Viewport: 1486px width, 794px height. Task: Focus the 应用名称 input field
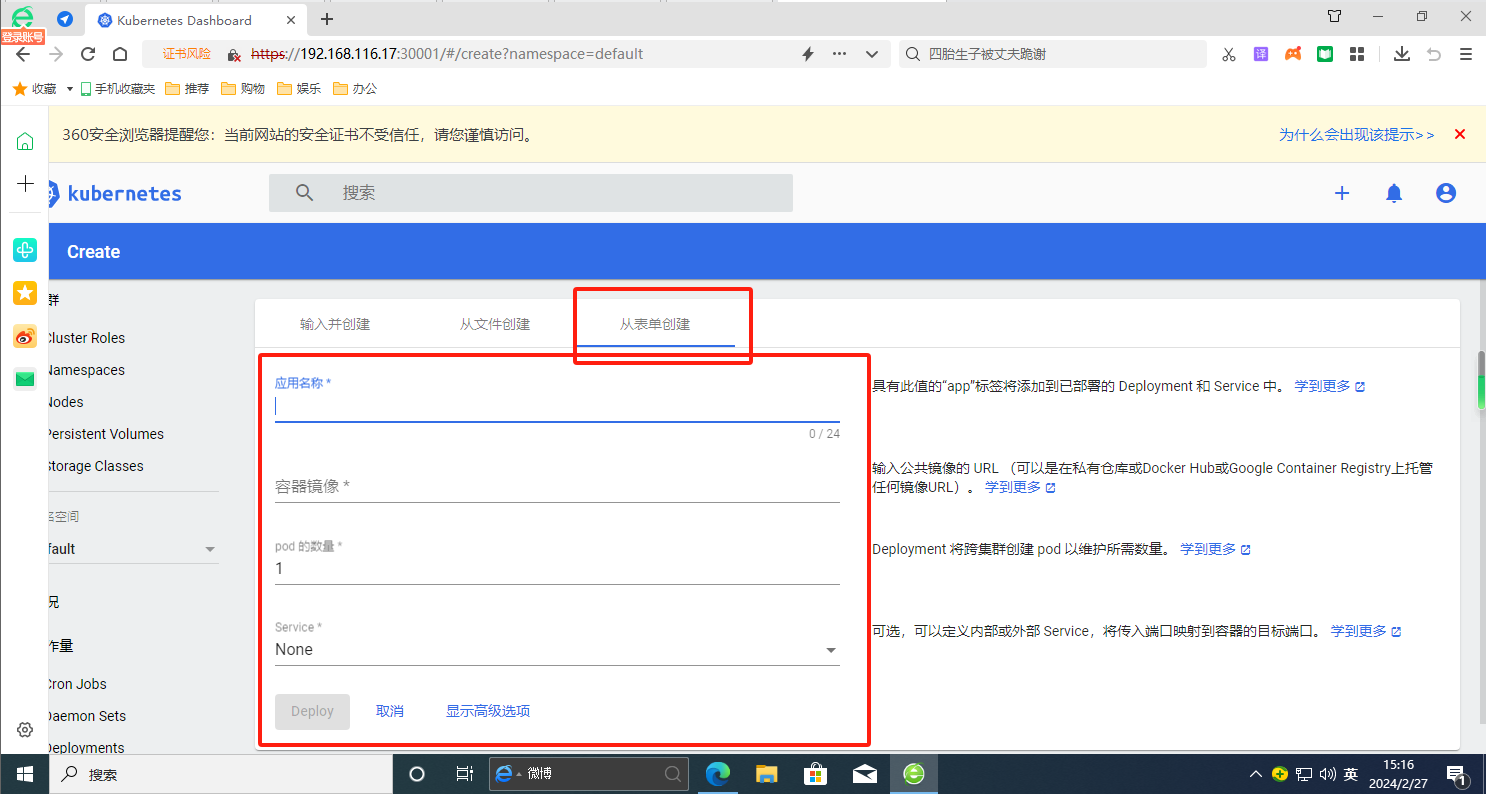pyautogui.click(x=557, y=406)
